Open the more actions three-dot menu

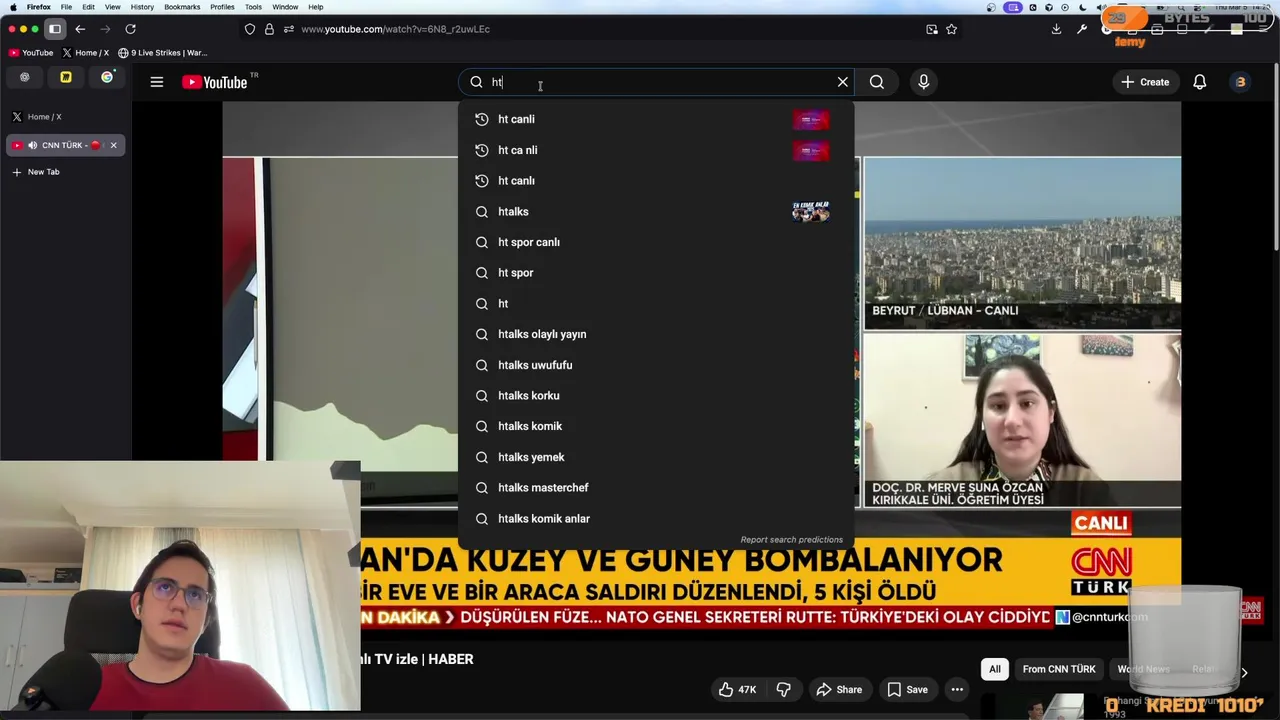(957, 689)
